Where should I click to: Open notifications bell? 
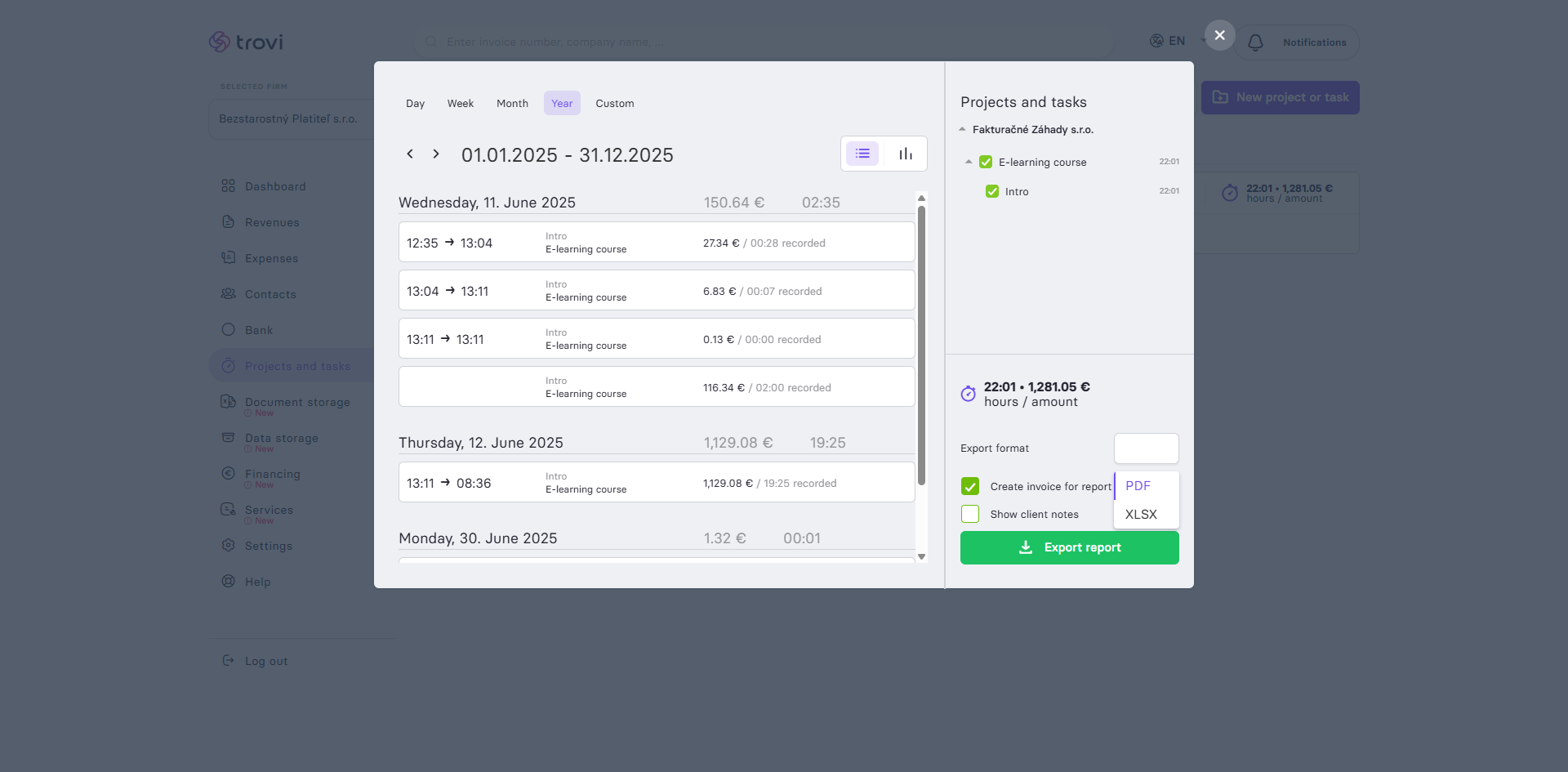pos(1256,42)
